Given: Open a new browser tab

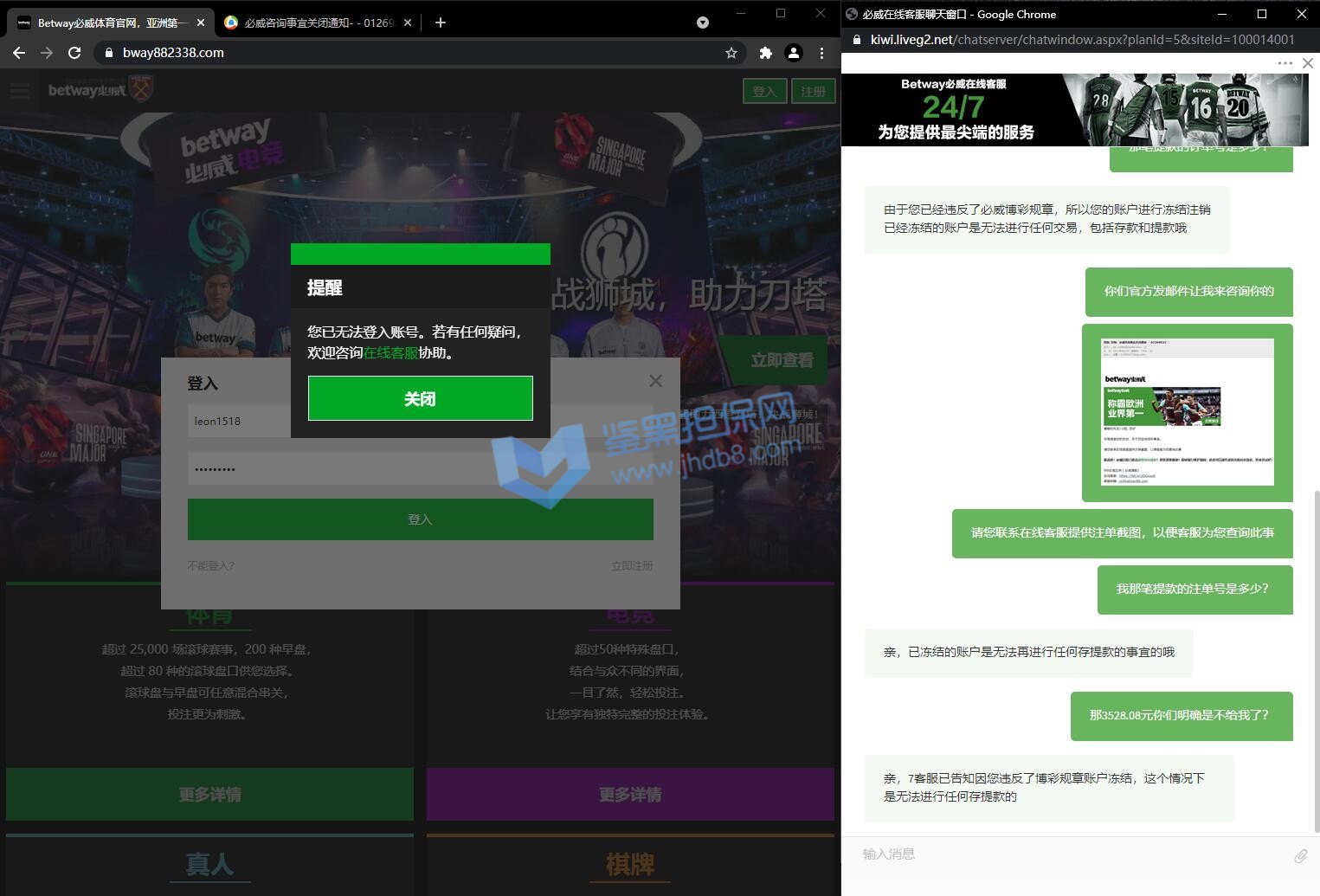Looking at the screenshot, I should coord(441,23).
